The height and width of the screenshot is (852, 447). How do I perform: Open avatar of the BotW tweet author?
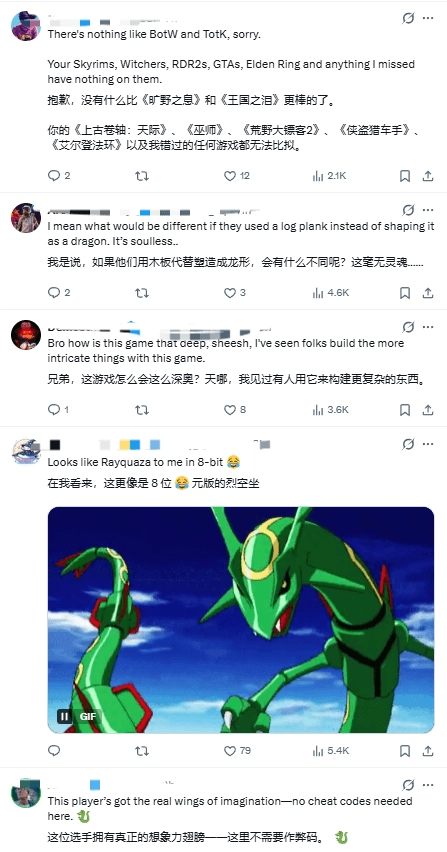26,26
